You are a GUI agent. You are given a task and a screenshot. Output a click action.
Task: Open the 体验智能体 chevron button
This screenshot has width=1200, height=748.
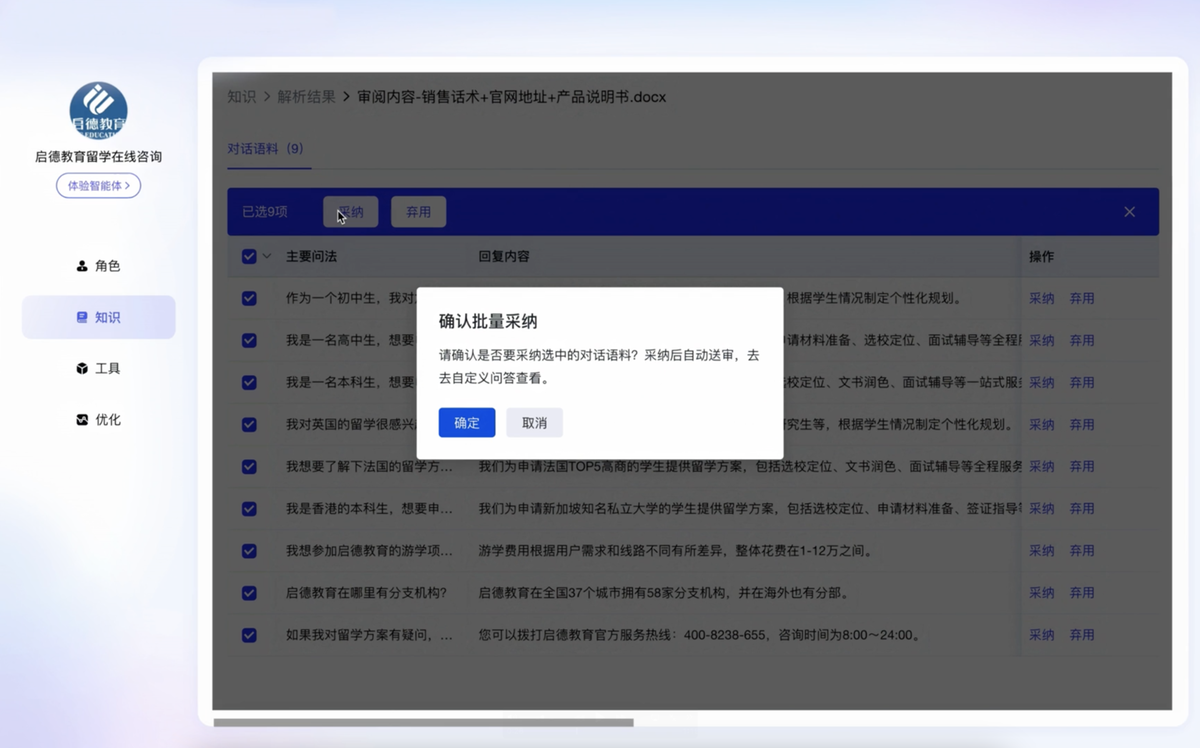click(98, 185)
